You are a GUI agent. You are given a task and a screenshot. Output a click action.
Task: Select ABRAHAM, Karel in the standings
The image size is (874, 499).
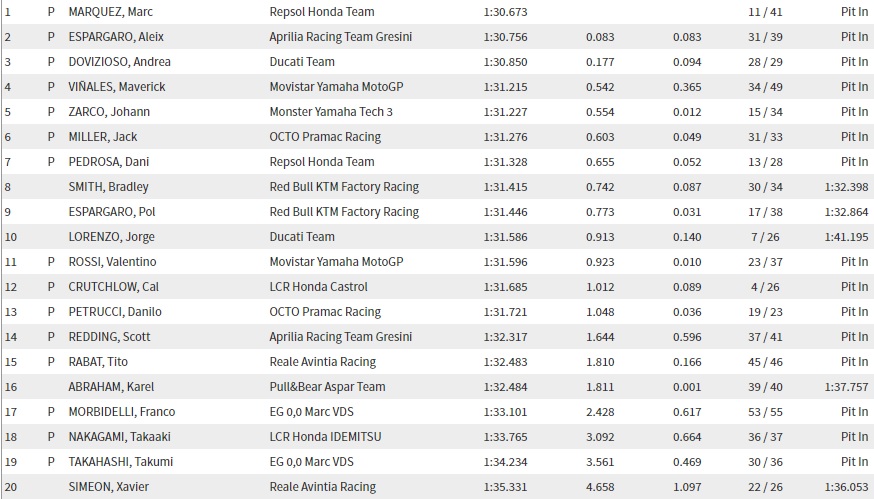(x=111, y=387)
